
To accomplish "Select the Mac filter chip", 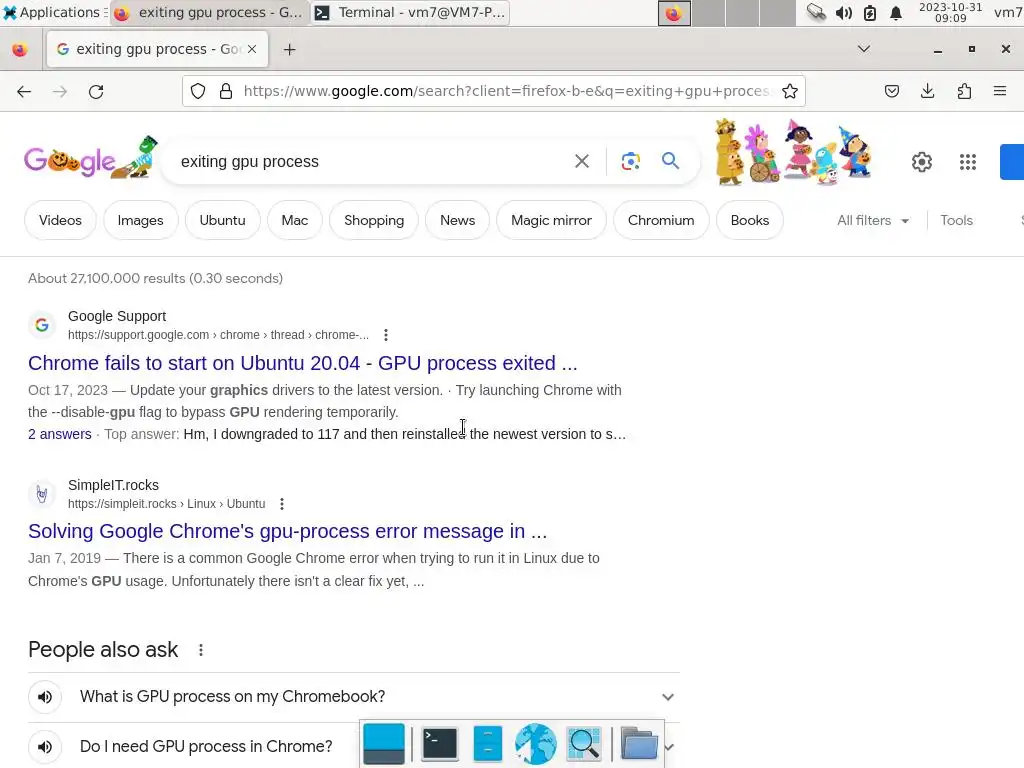I will [x=295, y=221].
